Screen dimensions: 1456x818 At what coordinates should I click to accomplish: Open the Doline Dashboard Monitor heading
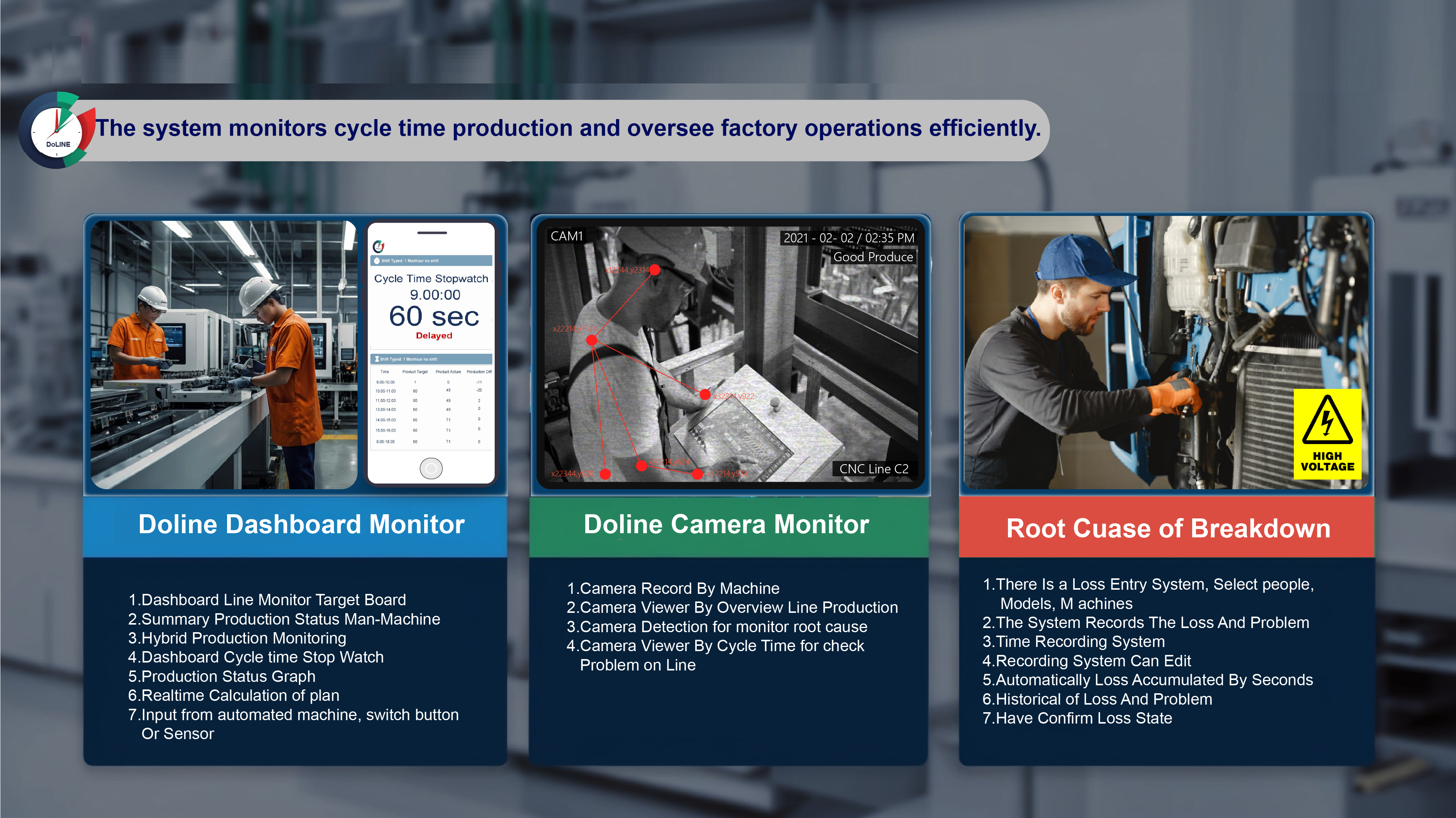coord(301,524)
